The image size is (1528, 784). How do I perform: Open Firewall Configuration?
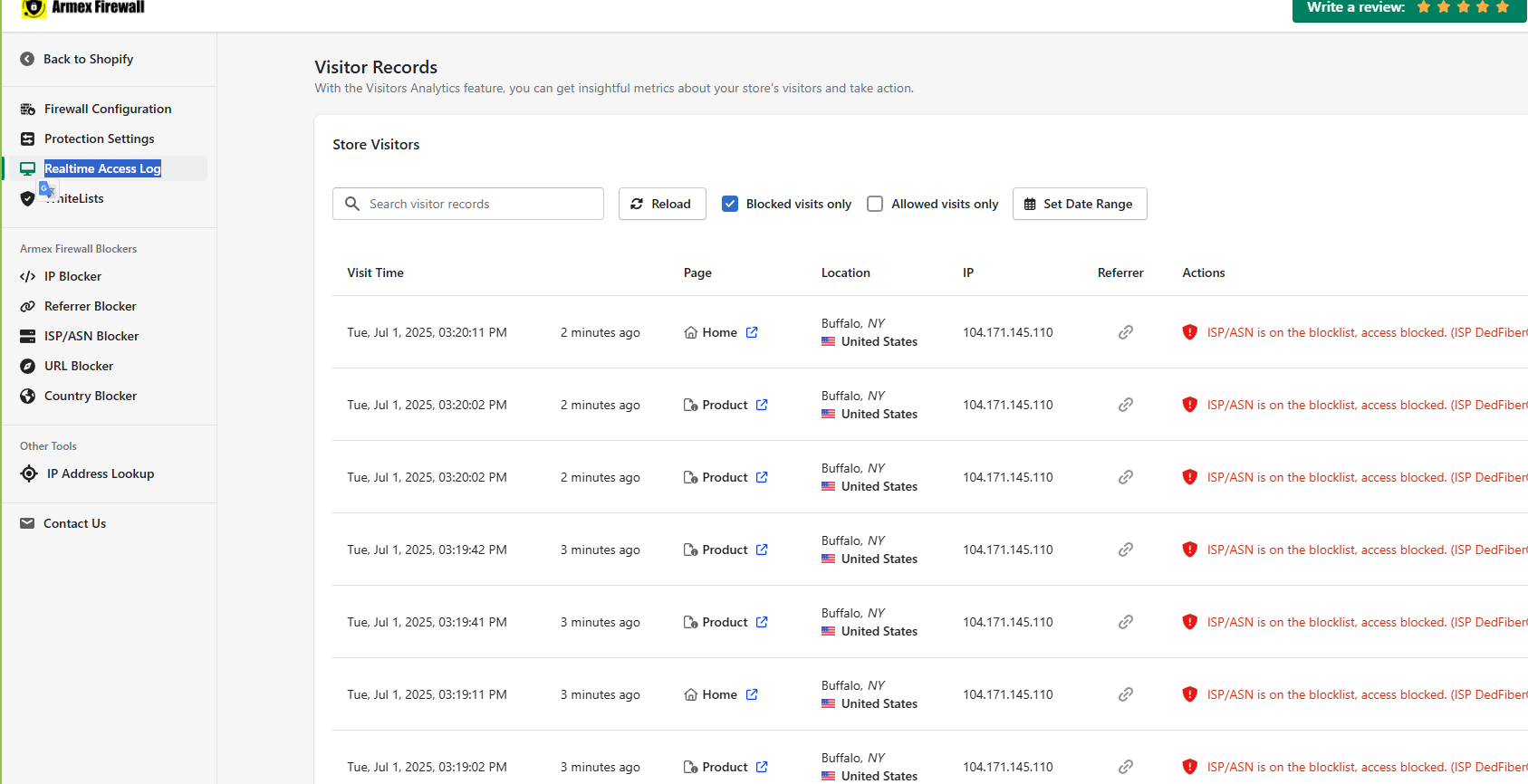click(108, 109)
